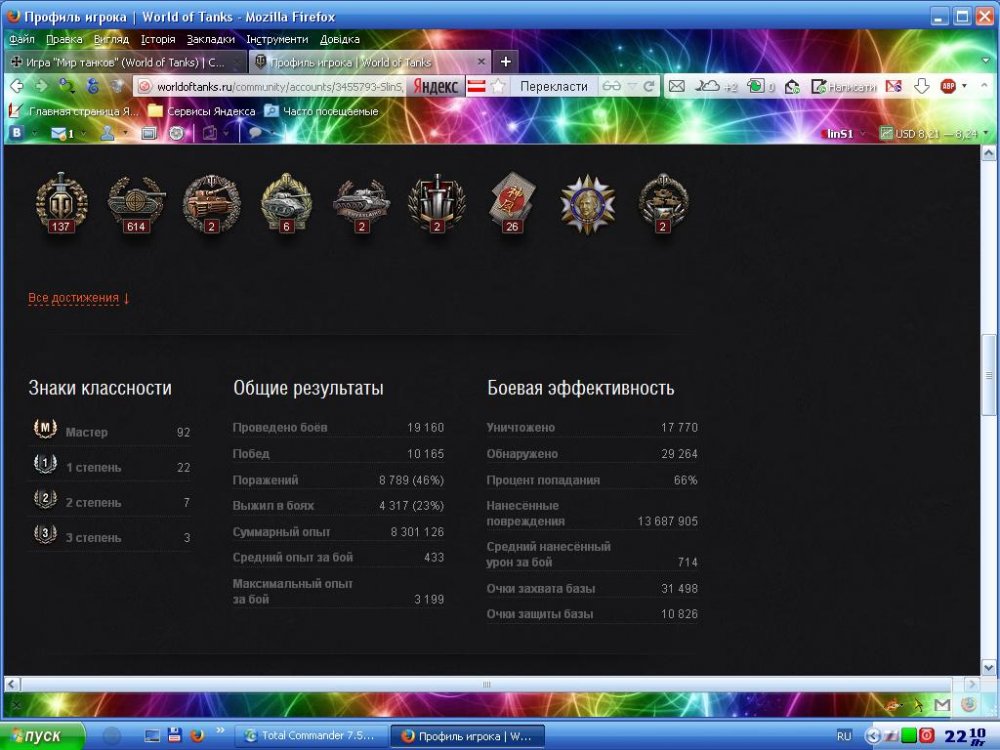Open the Інструменти menu

pyautogui.click(x=277, y=40)
